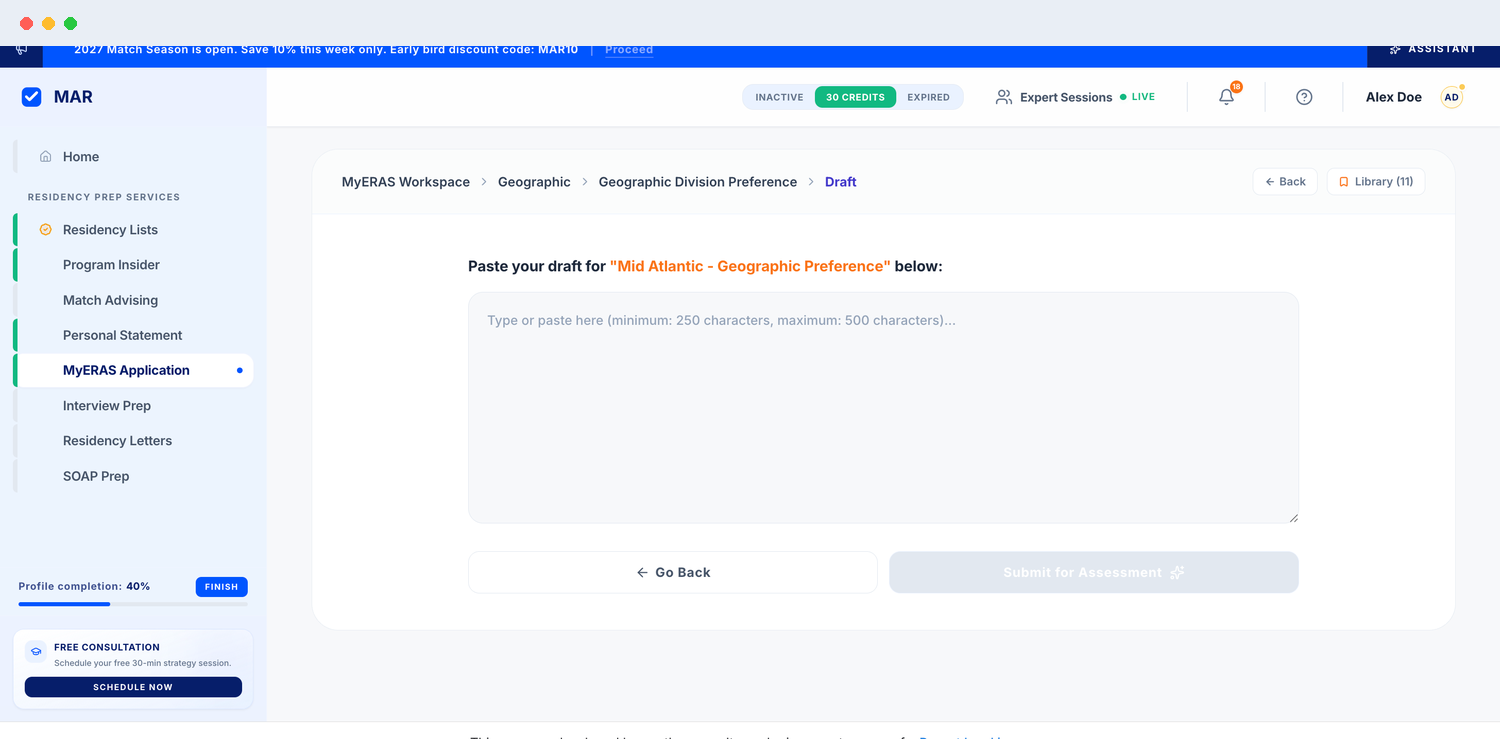
Task: Click Geographic Division Preference breadcrumb
Action: (x=698, y=182)
